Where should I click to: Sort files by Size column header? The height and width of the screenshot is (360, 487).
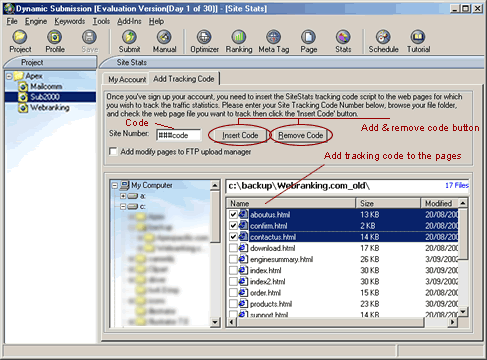[387, 203]
